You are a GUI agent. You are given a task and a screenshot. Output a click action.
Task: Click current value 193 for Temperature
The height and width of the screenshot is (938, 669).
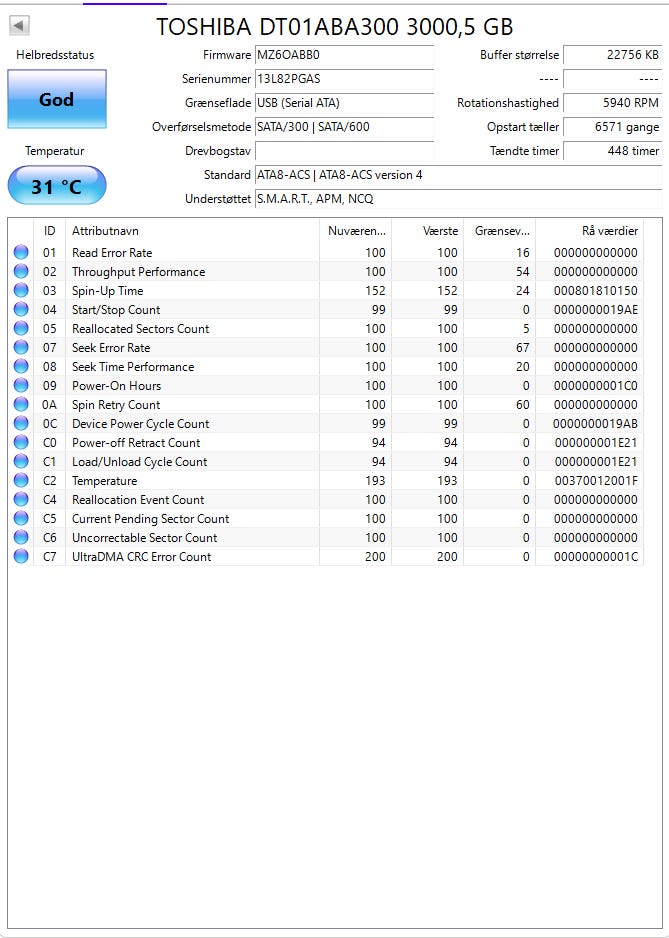point(375,480)
